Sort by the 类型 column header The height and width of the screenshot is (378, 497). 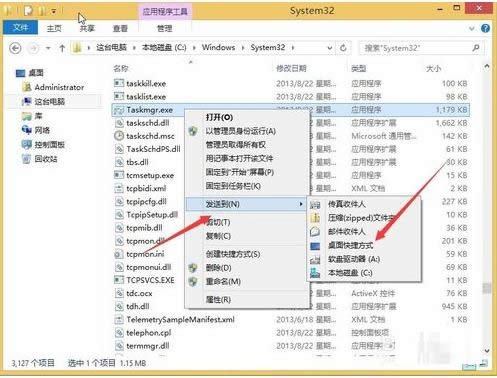(x=358, y=69)
